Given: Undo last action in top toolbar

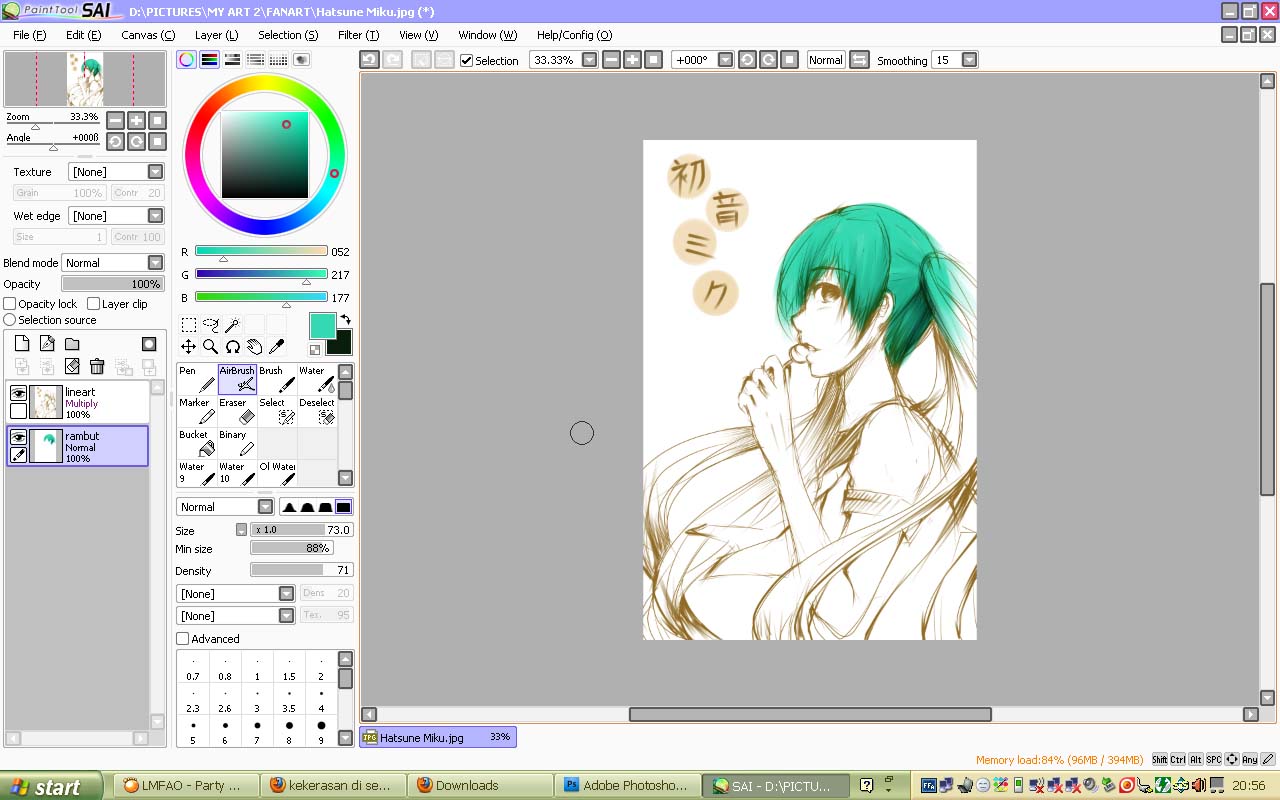Looking at the screenshot, I should [x=369, y=60].
